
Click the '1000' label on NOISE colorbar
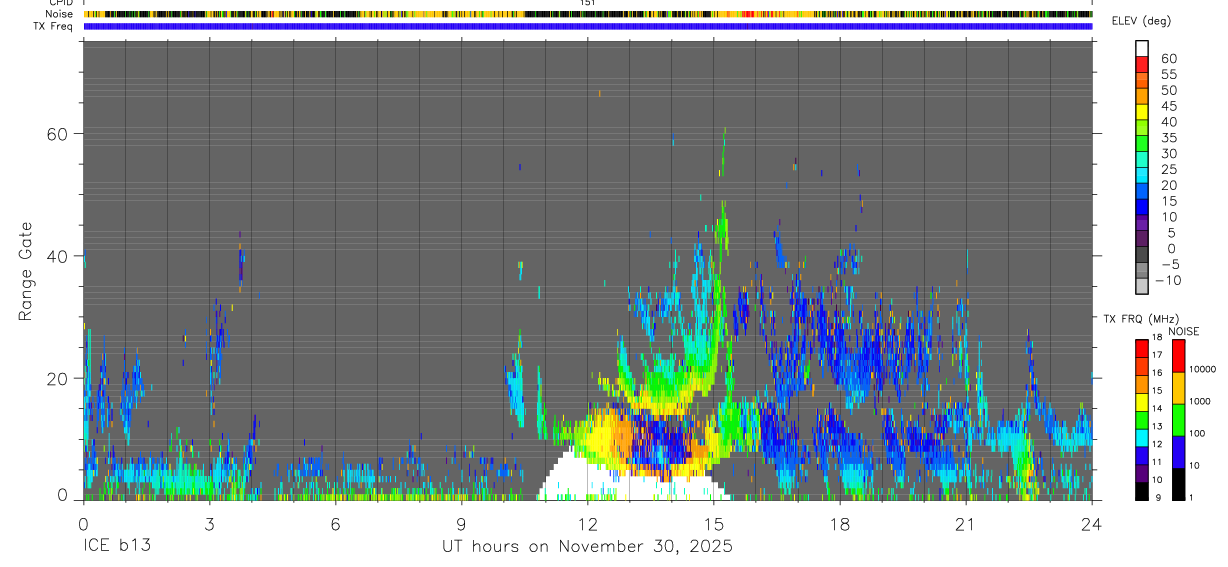tap(1199, 401)
